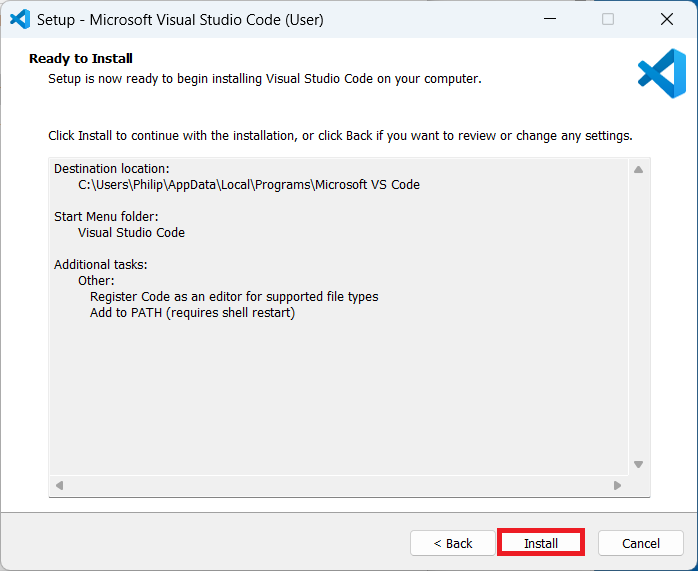The width and height of the screenshot is (698, 571).
Task: Minimize the Setup window
Action: [x=549, y=19]
